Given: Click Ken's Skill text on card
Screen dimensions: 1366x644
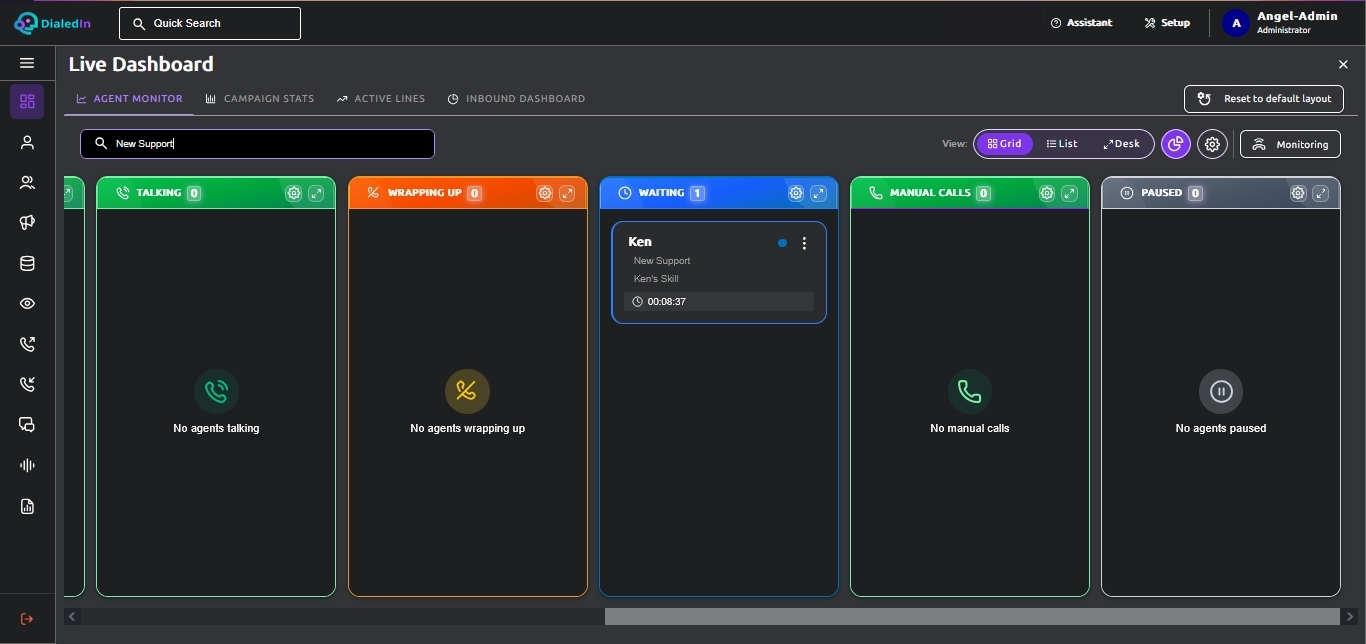Looking at the screenshot, I should (656, 279).
